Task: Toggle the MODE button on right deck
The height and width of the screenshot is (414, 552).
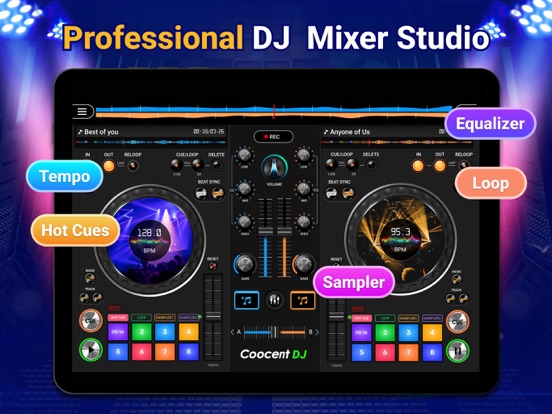Action: (457, 280)
